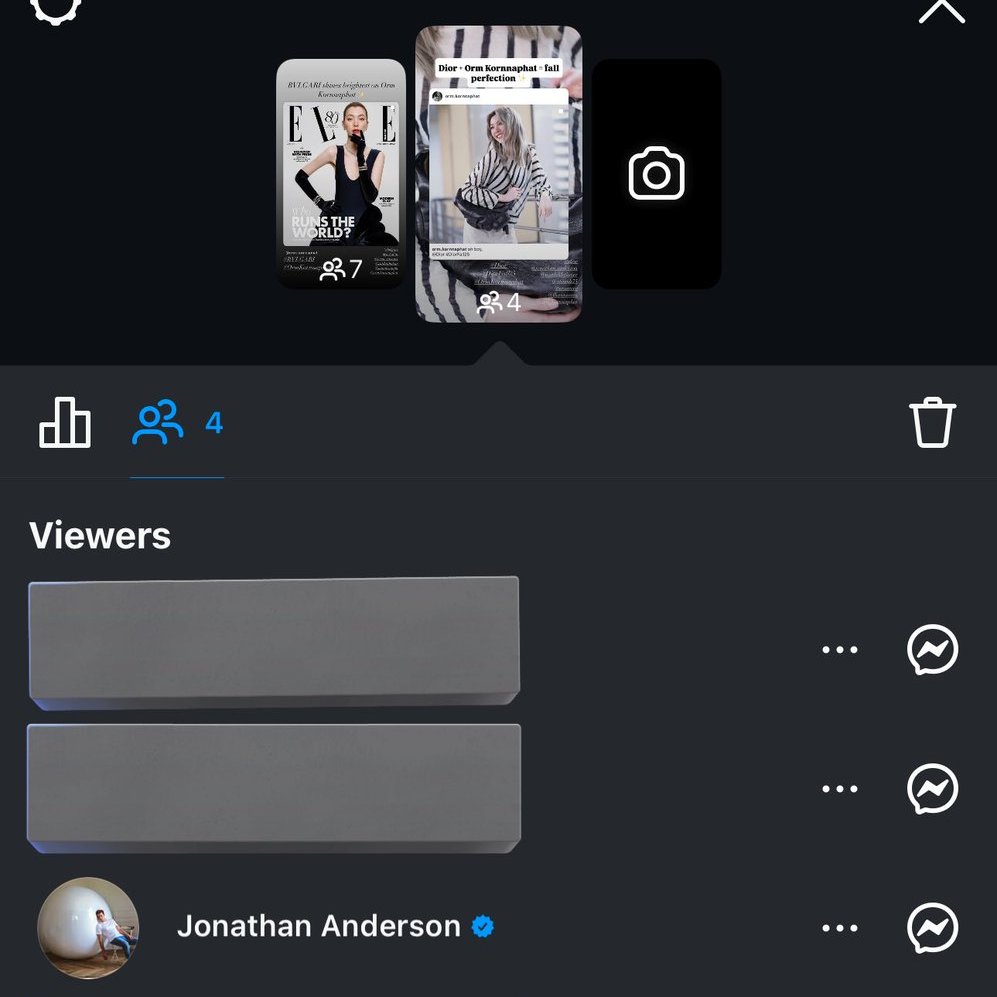Open more options for Jonathan Anderson
Viewport: 997px width, 997px height.
click(x=839, y=928)
